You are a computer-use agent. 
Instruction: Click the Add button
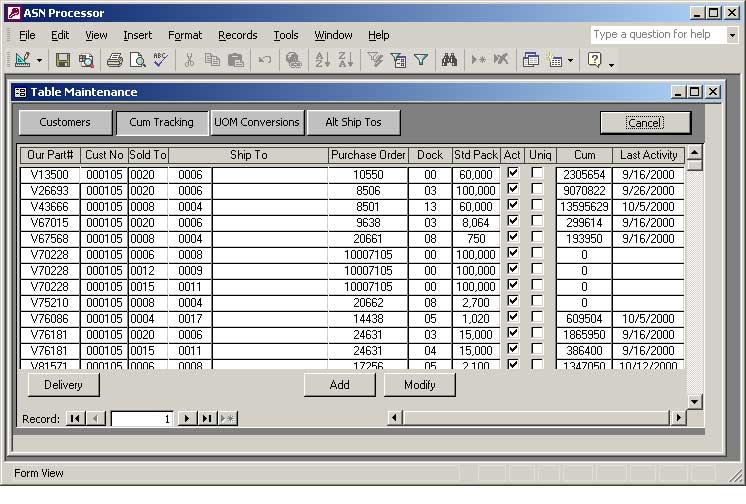(x=339, y=385)
